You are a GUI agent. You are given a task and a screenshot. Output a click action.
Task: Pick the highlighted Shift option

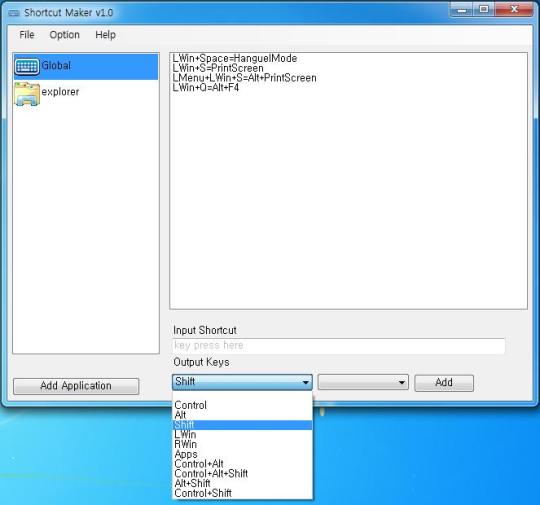coord(242,425)
